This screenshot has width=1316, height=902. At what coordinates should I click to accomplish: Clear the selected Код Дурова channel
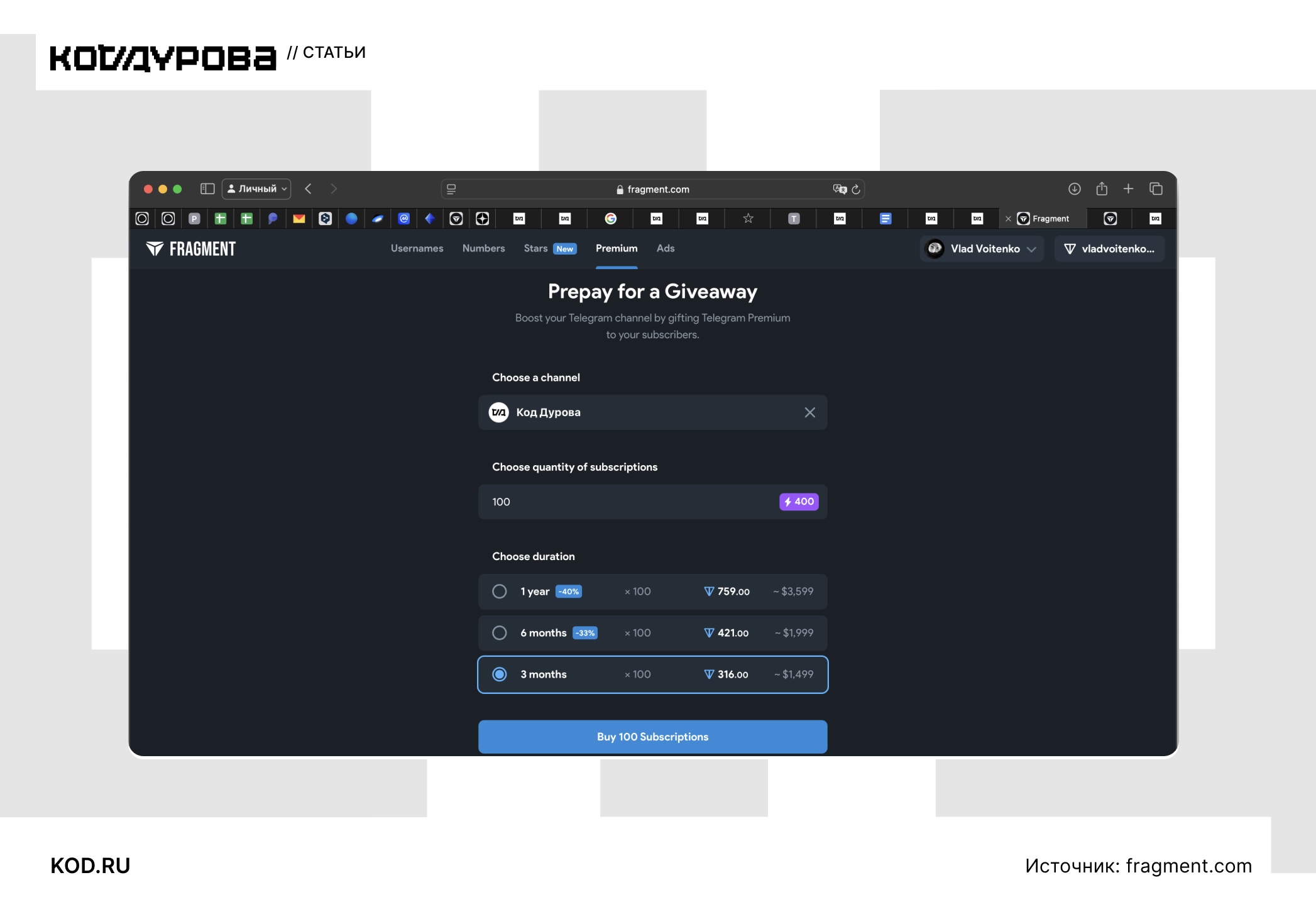coord(810,412)
